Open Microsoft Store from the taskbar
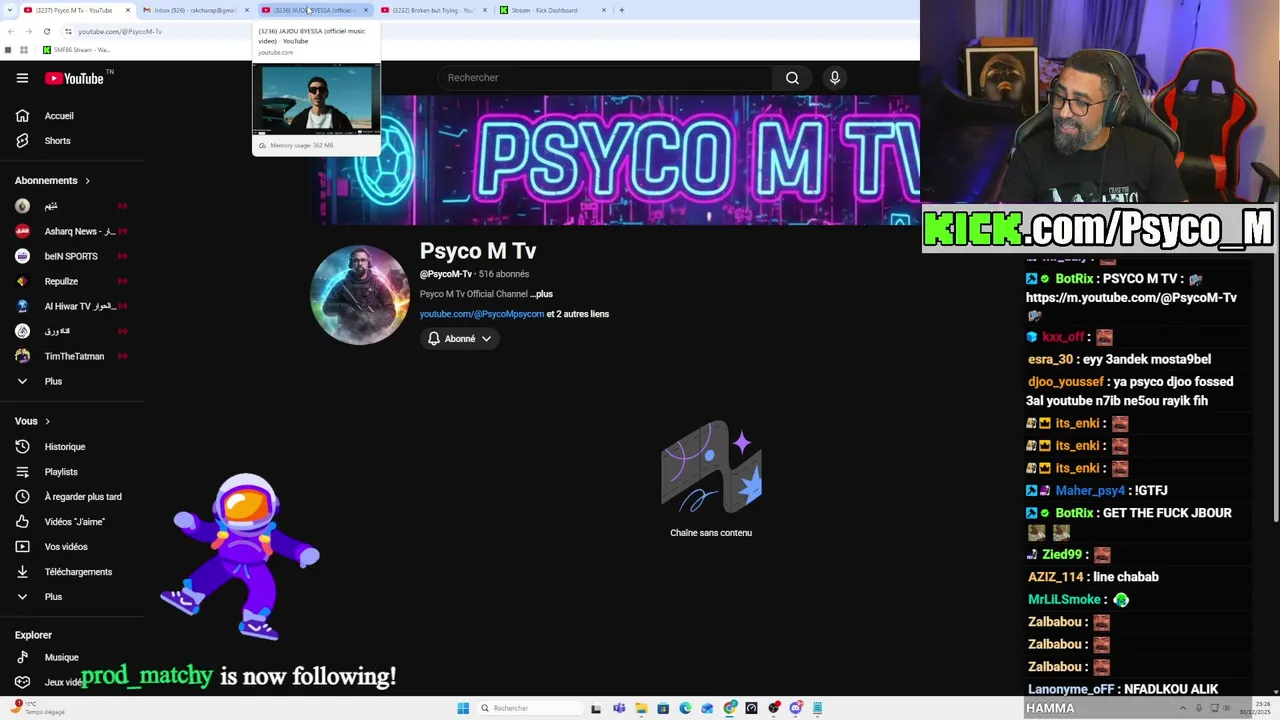Screen dimensions: 1280x720 (x=663, y=708)
